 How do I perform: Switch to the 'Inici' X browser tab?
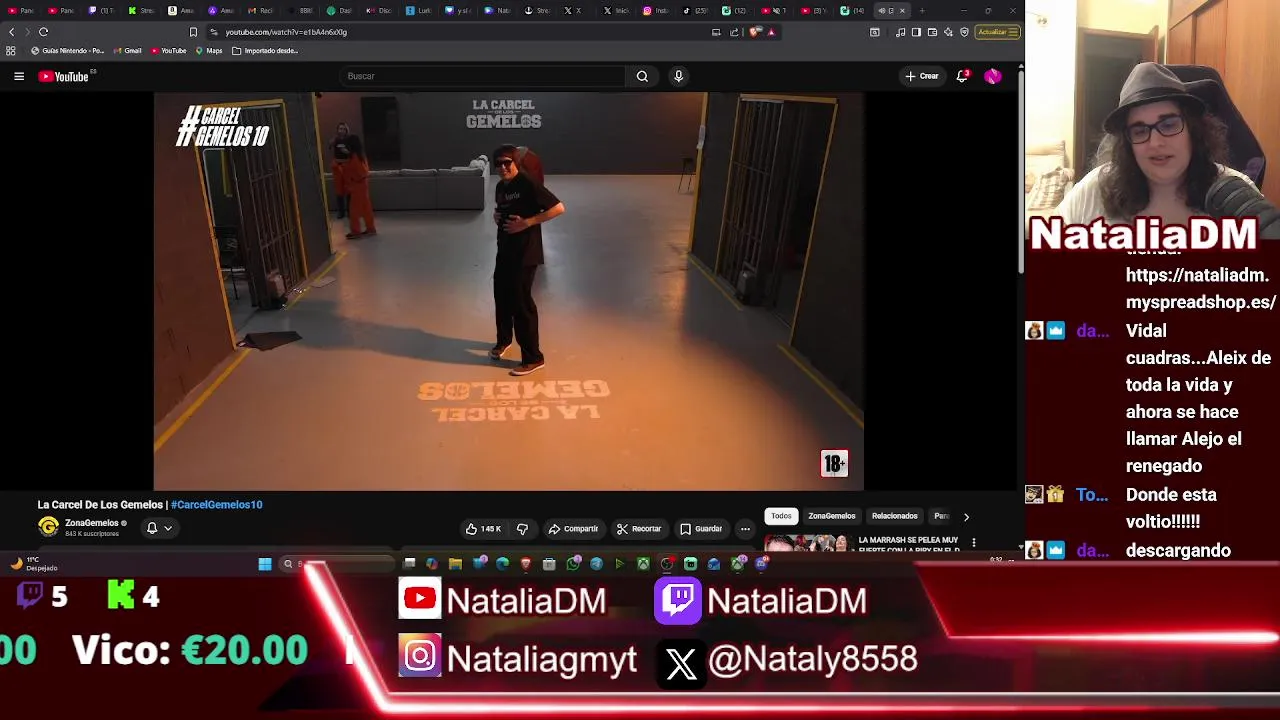[615, 11]
